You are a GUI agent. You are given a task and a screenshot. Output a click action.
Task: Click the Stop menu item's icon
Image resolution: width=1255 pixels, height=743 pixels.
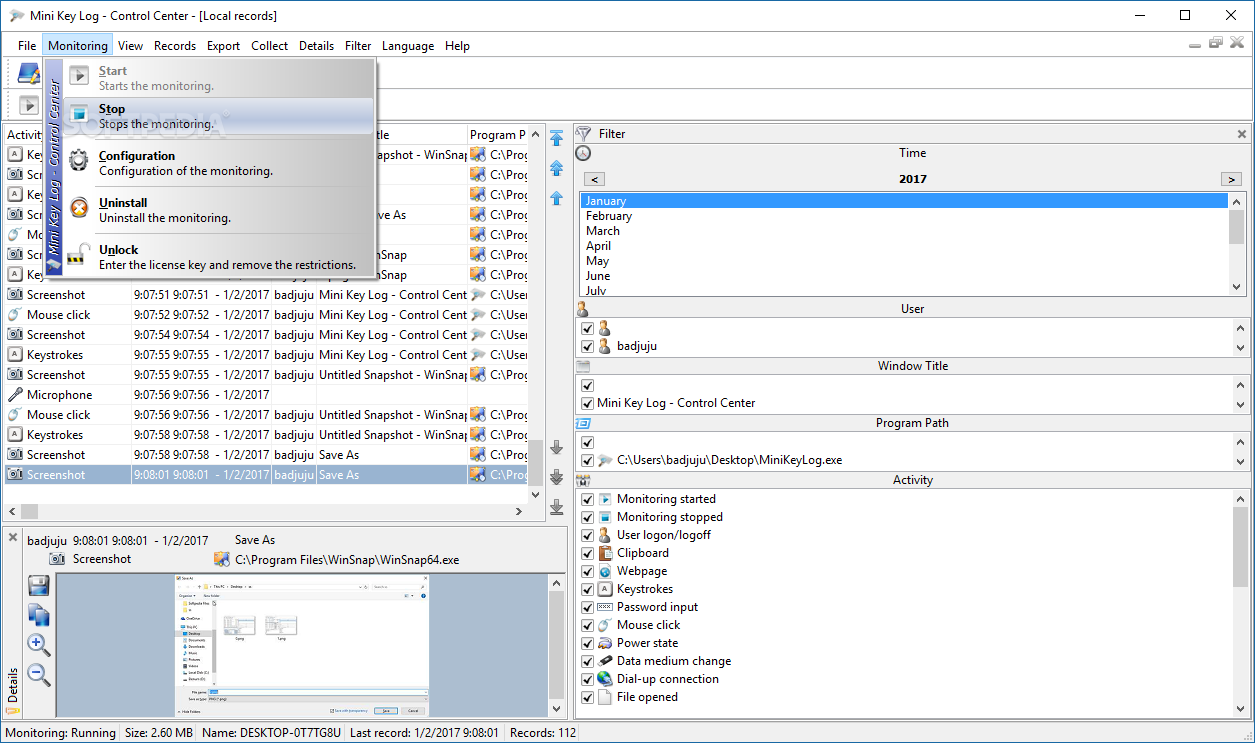click(x=79, y=115)
